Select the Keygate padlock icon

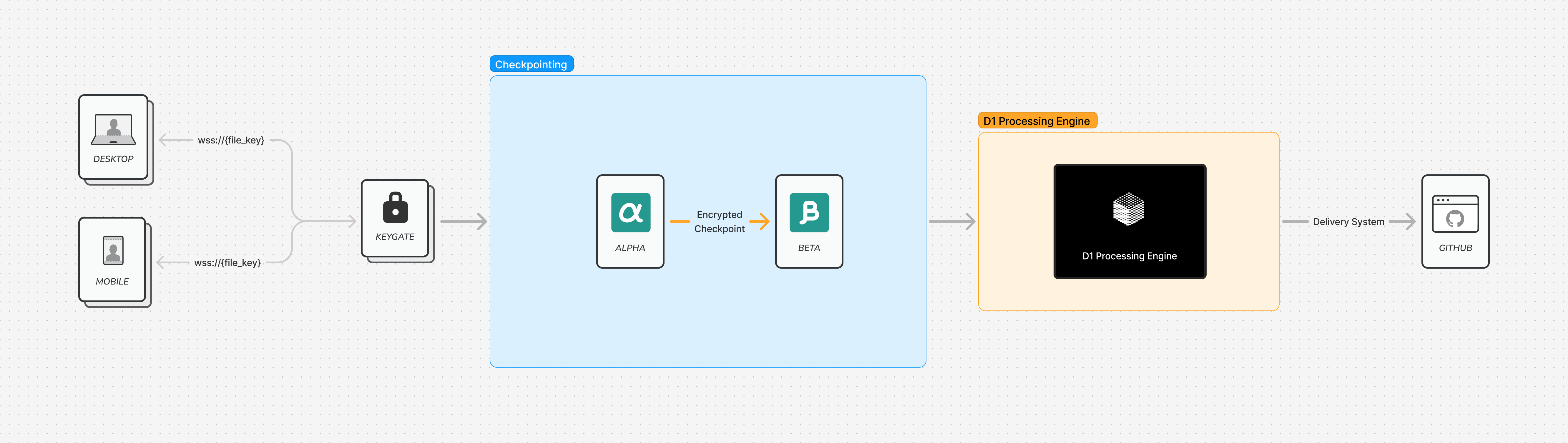pos(395,208)
